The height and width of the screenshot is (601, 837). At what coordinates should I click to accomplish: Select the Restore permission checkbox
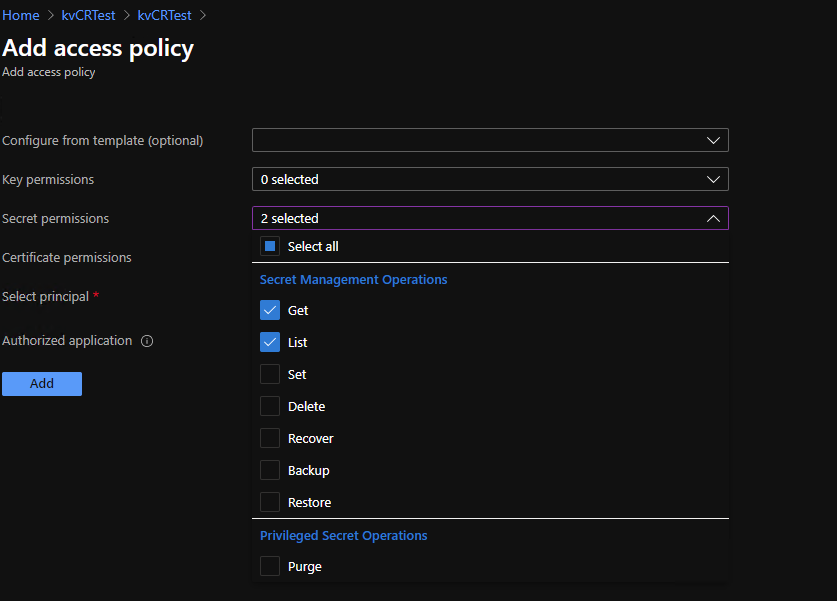pyautogui.click(x=270, y=502)
